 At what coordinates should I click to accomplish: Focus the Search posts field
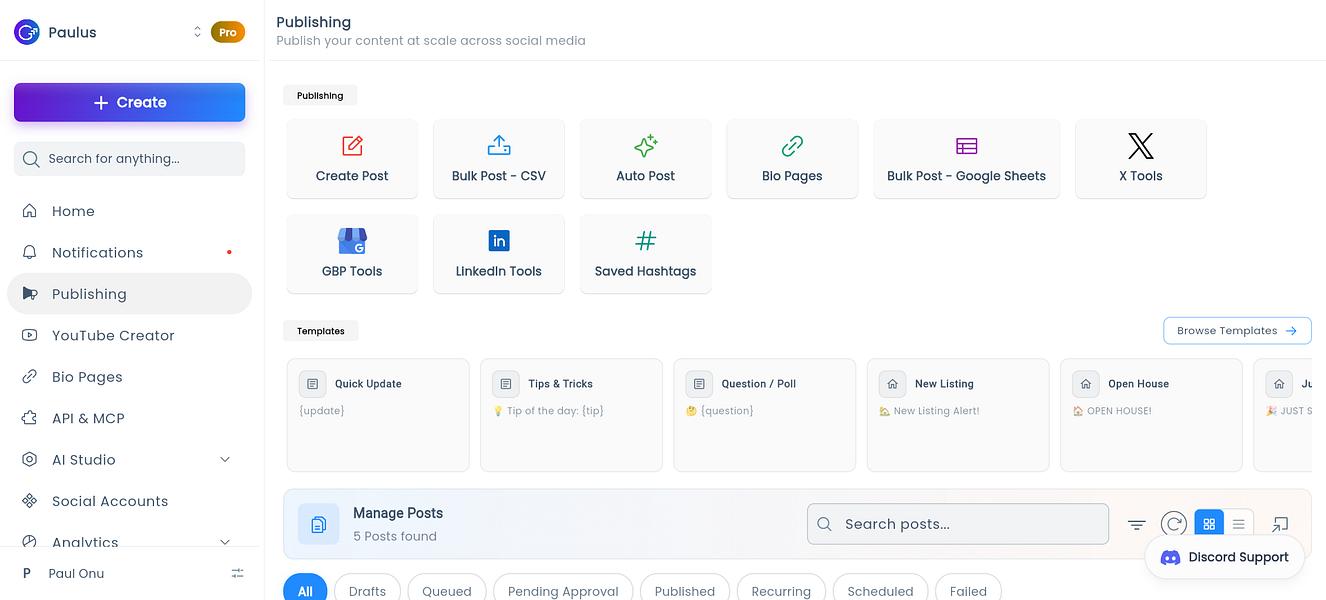click(x=958, y=524)
